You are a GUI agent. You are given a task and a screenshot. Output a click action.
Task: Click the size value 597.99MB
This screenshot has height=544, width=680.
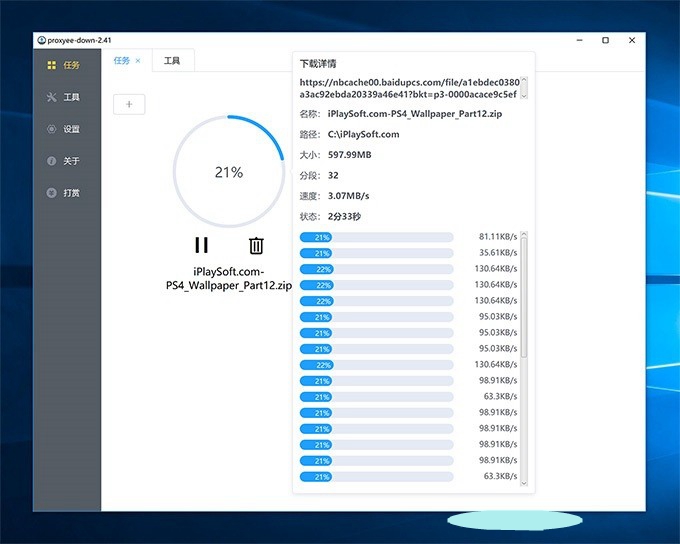(x=350, y=155)
